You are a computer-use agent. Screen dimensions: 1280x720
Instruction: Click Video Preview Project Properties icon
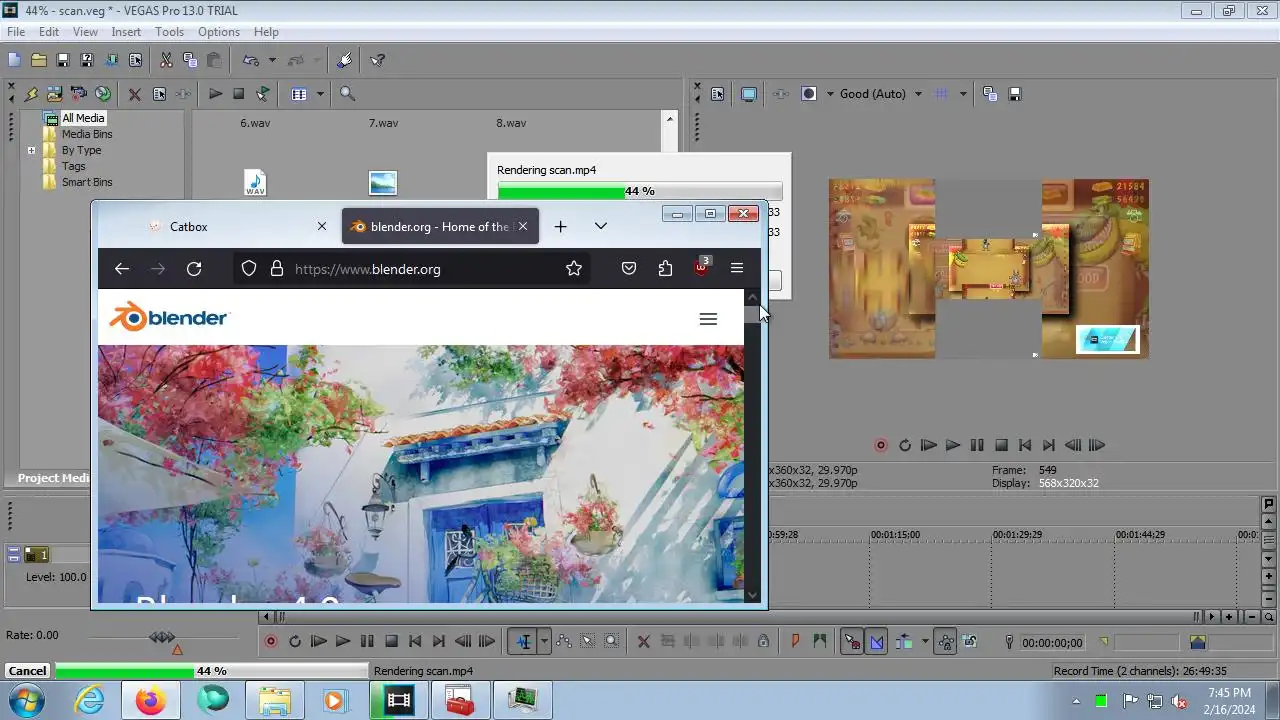[x=717, y=94]
